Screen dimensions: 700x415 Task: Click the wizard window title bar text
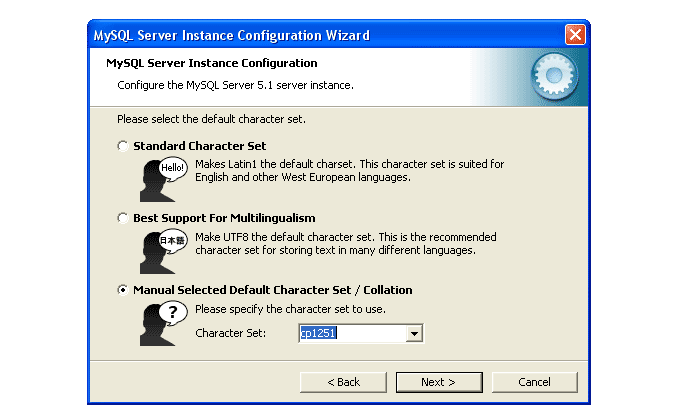pos(231,36)
